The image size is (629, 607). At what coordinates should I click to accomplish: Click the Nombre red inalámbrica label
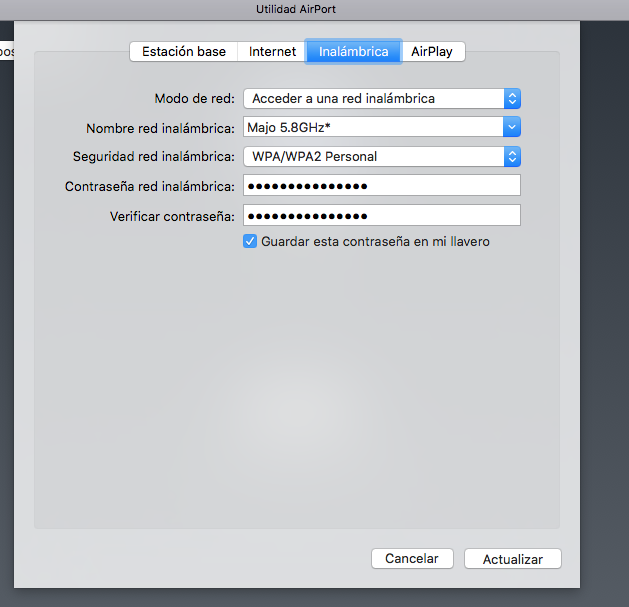160,128
